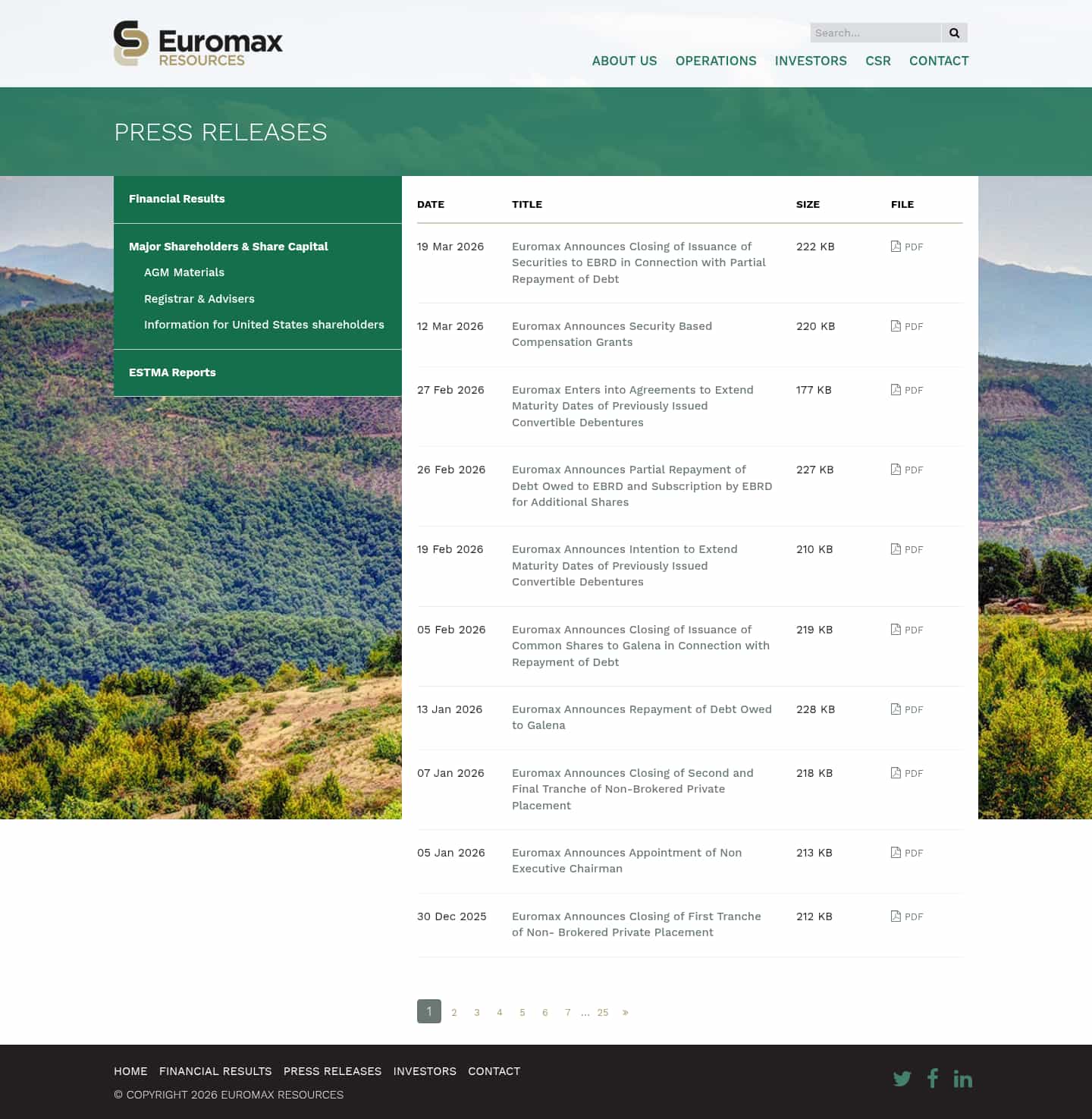Click the LinkedIn icon in the footer
1092x1119 pixels.
click(963, 1078)
